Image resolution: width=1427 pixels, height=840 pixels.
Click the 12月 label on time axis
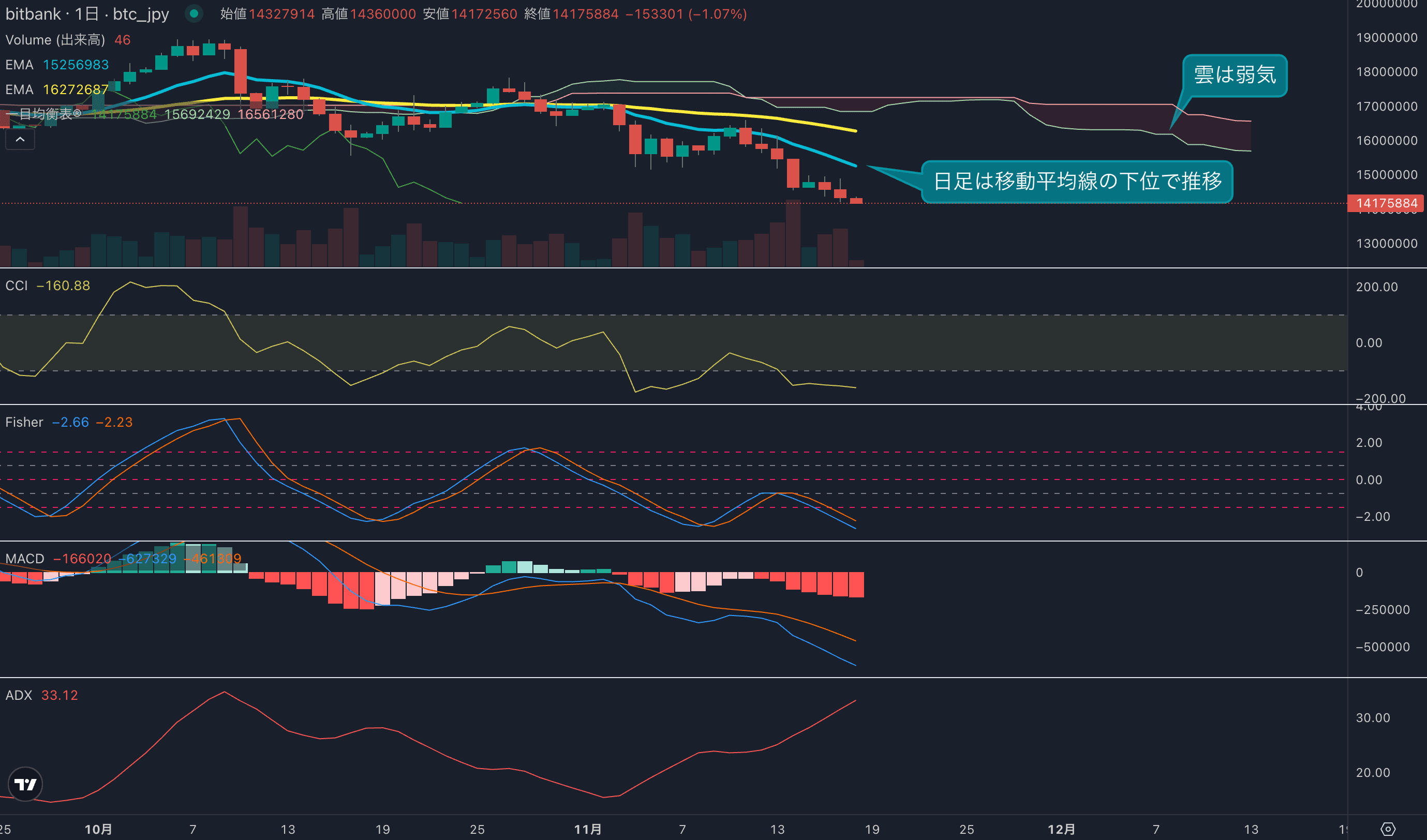(x=1061, y=829)
